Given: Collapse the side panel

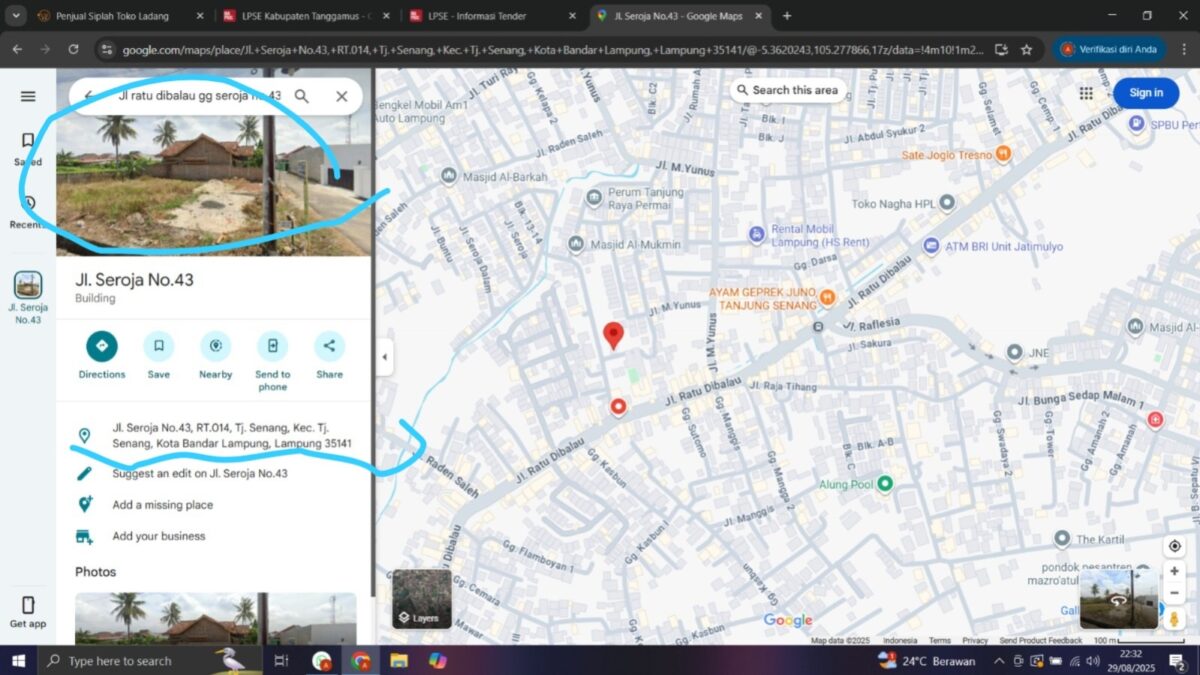Looking at the screenshot, I should 385,357.
